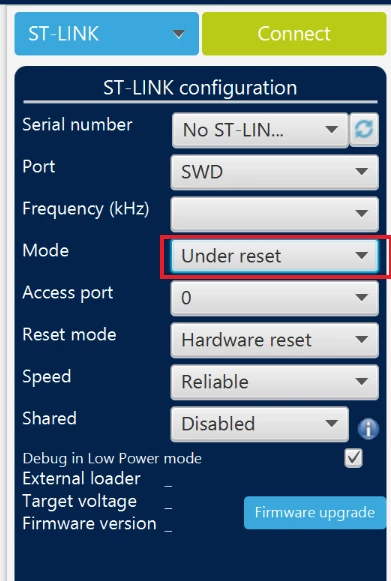The width and height of the screenshot is (391, 581).
Task: Open the ST-LINK interface type dropdown
Action: click(x=107, y=34)
